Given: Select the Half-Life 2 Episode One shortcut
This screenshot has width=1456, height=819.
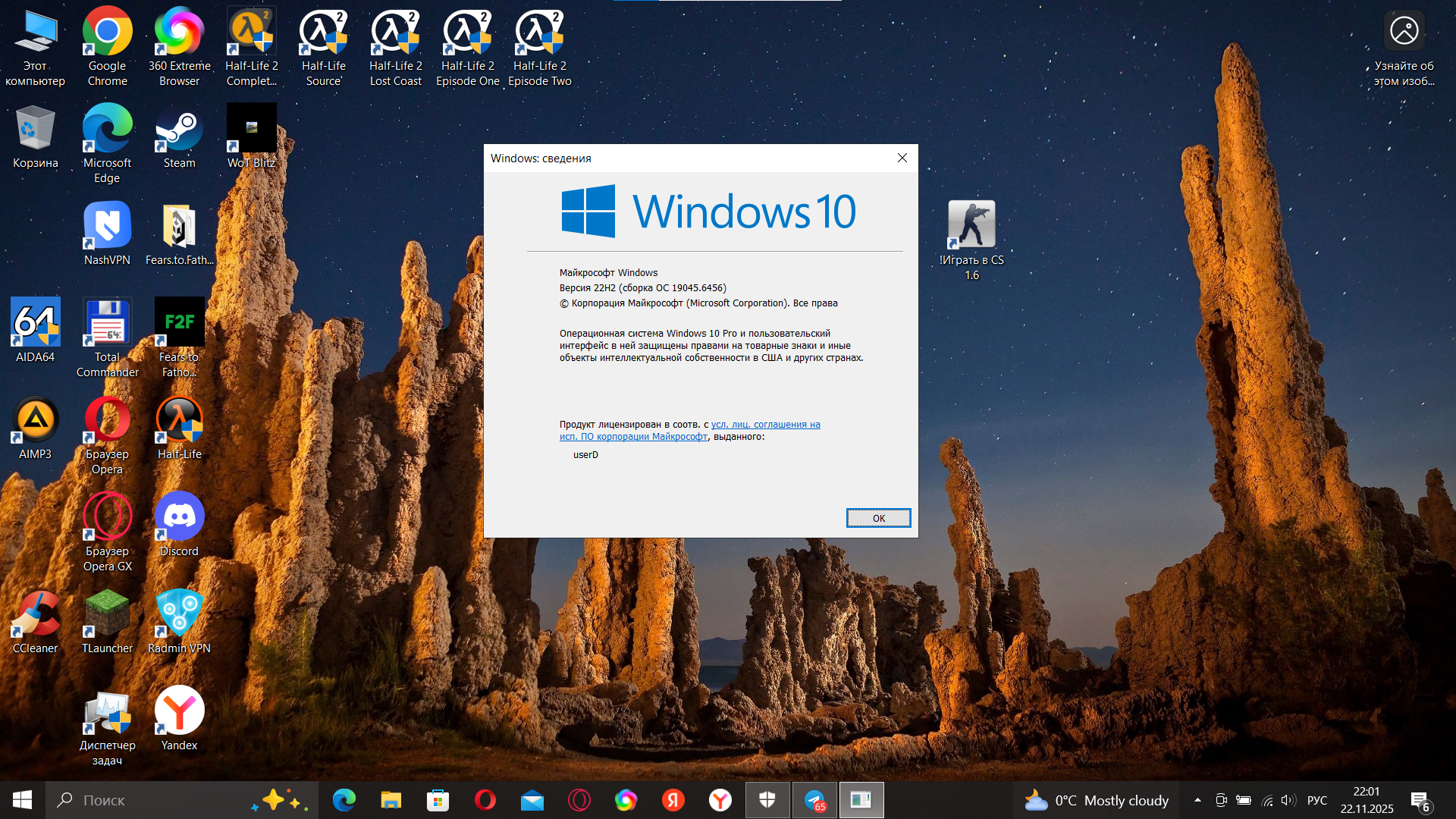Looking at the screenshot, I should click(467, 47).
